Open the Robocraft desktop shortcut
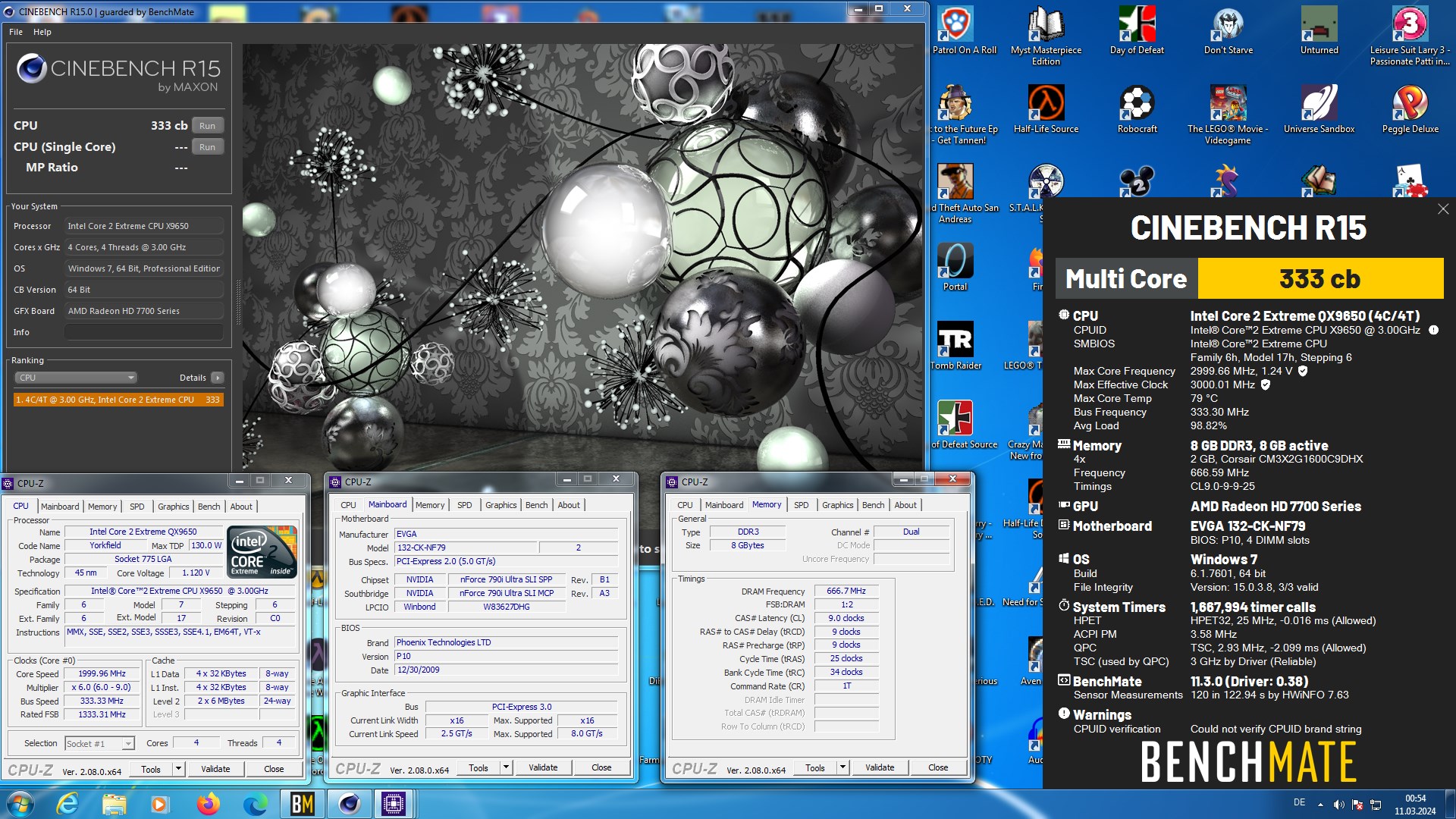The image size is (1456, 819). click(1137, 109)
